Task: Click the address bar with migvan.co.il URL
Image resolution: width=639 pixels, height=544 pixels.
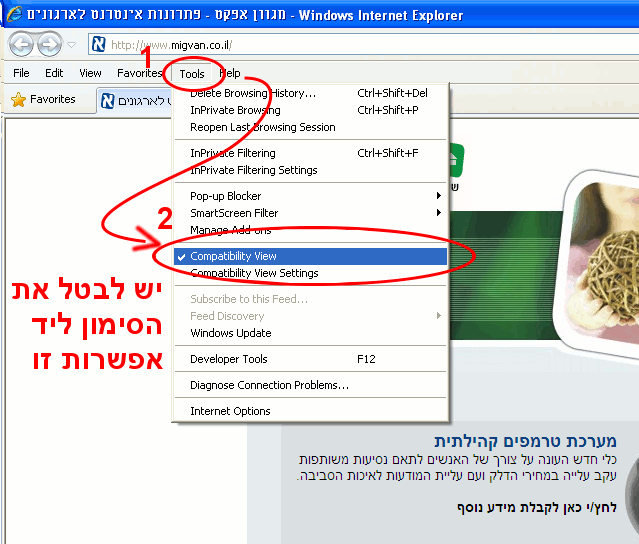Action: [x=363, y=44]
